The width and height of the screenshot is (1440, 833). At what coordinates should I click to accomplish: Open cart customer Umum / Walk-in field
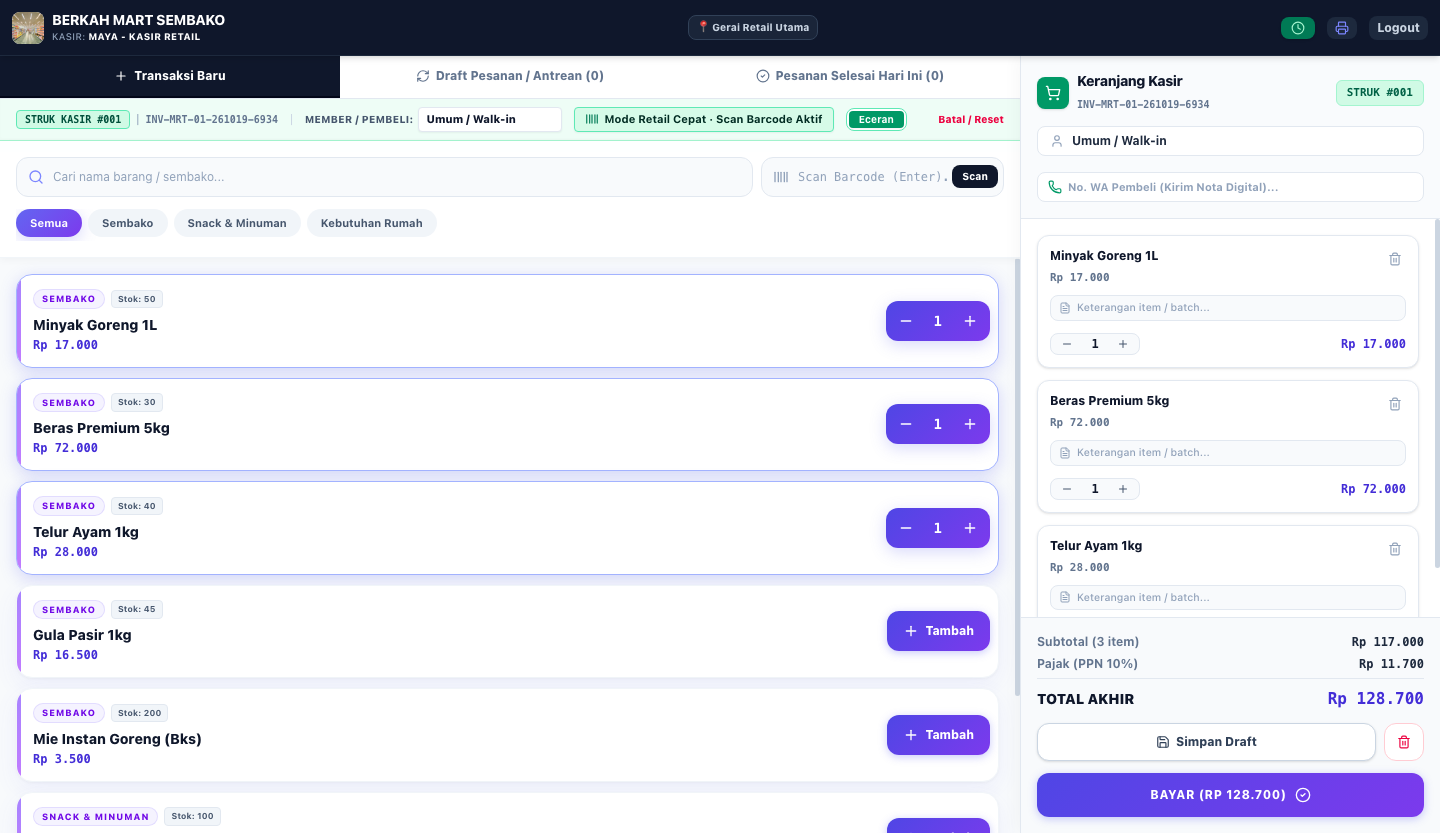tap(1230, 141)
